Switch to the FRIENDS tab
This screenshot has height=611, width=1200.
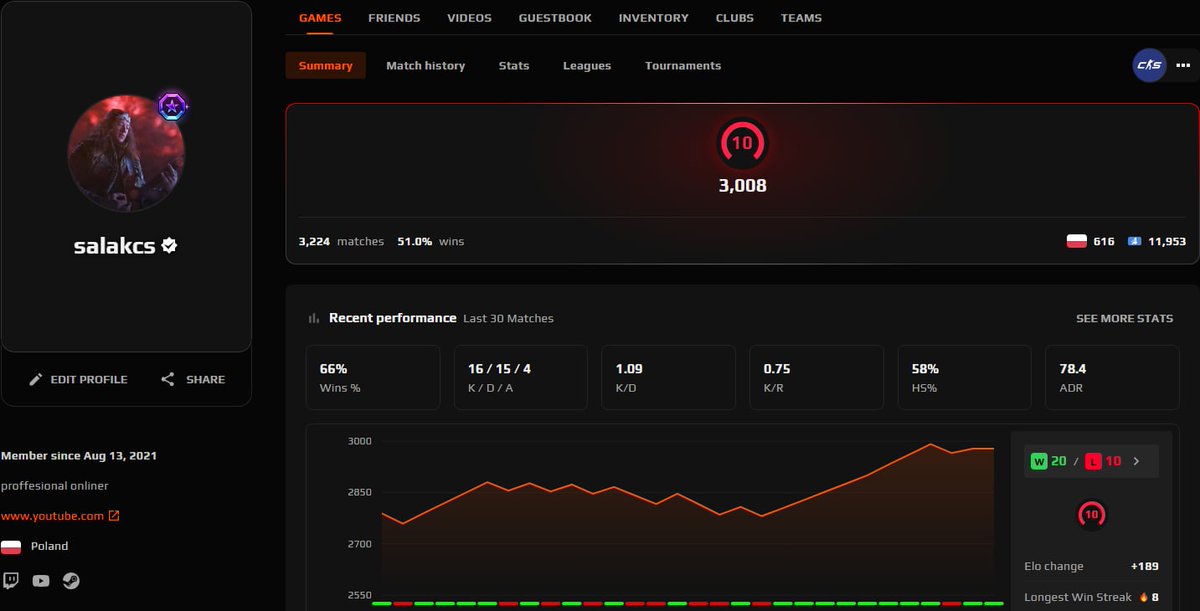click(x=394, y=18)
